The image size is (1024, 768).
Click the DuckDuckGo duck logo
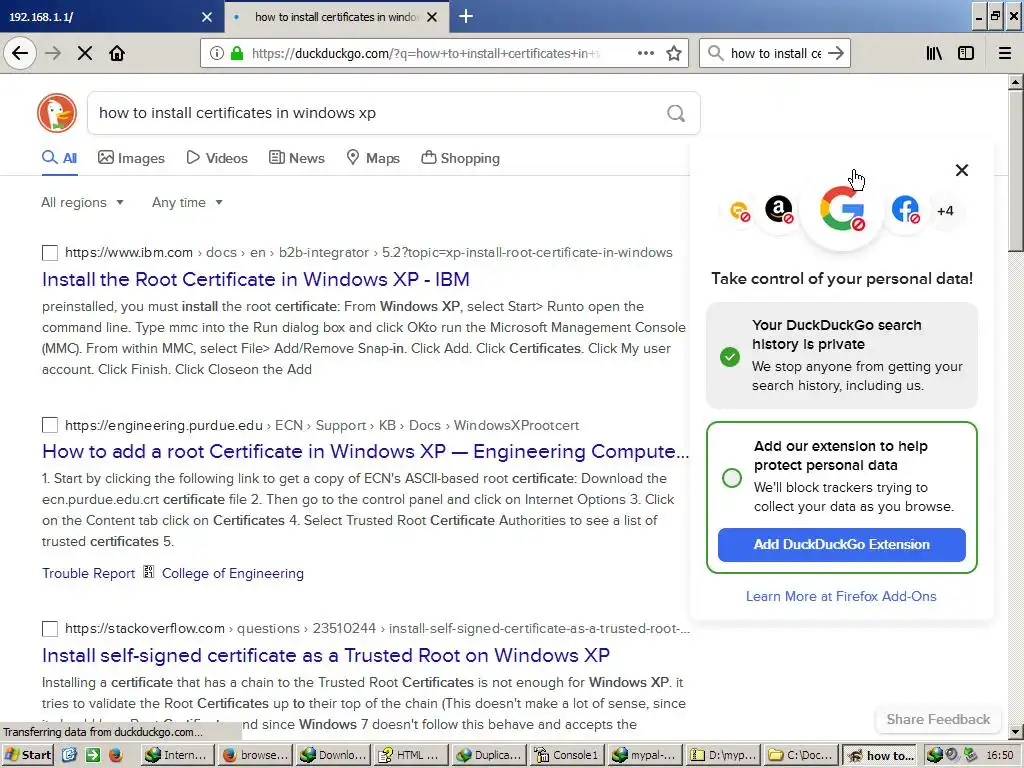click(x=57, y=113)
